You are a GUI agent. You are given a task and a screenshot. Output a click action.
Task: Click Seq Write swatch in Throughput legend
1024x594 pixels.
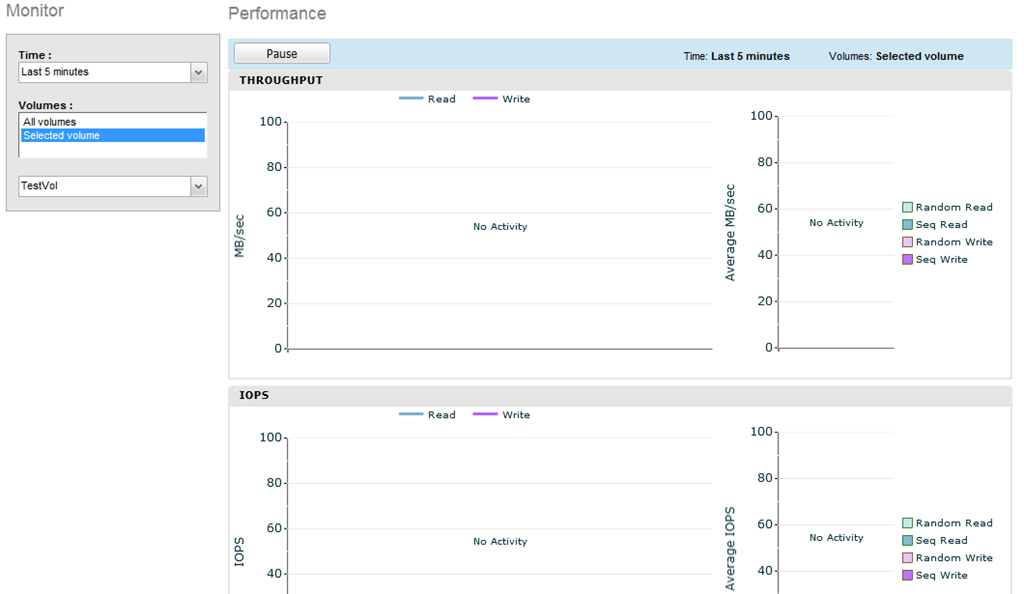point(907,260)
